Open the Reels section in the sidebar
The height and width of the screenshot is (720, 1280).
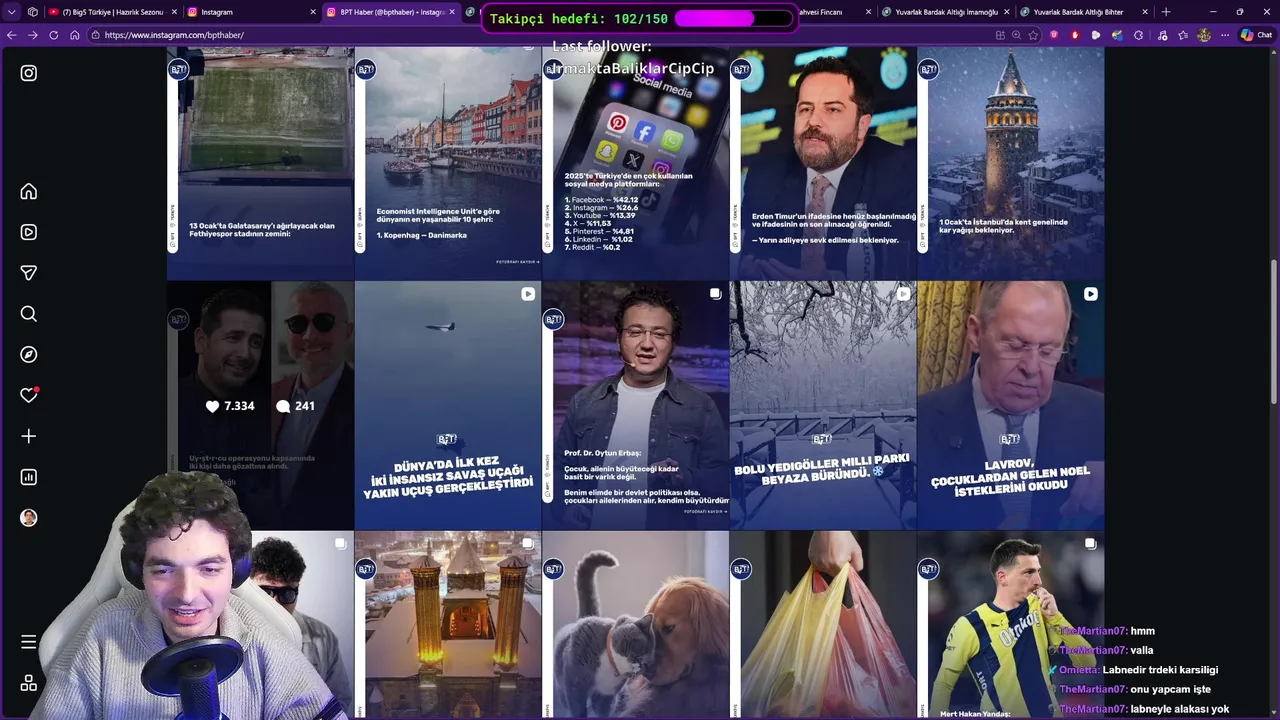[x=29, y=232]
